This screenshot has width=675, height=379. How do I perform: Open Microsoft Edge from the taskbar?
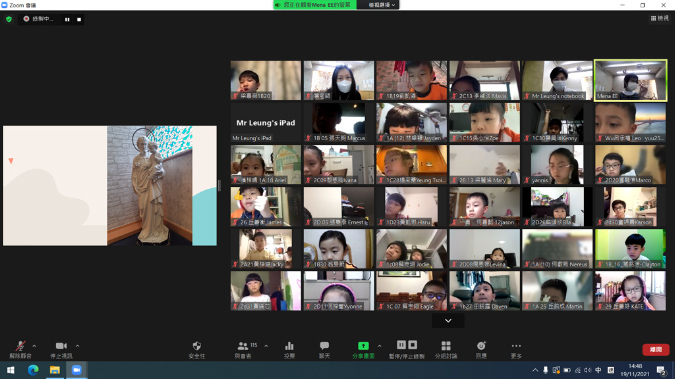(33, 370)
